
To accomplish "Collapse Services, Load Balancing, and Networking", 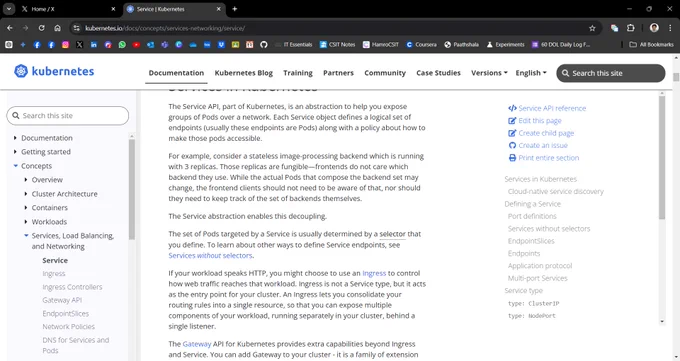I will (26, 236).
